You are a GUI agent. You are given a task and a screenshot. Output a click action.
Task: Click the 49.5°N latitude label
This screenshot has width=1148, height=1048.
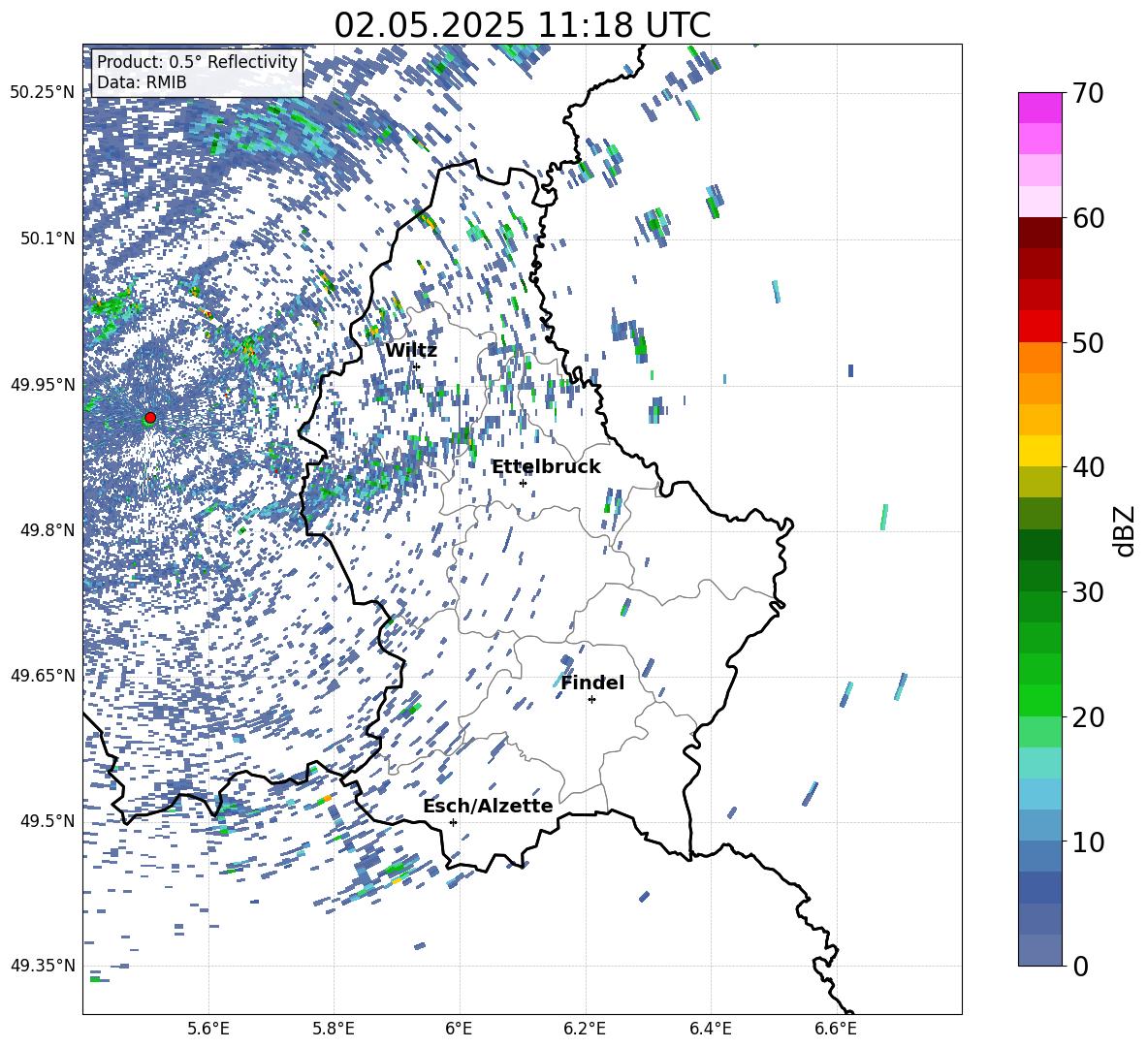(48, 821)
